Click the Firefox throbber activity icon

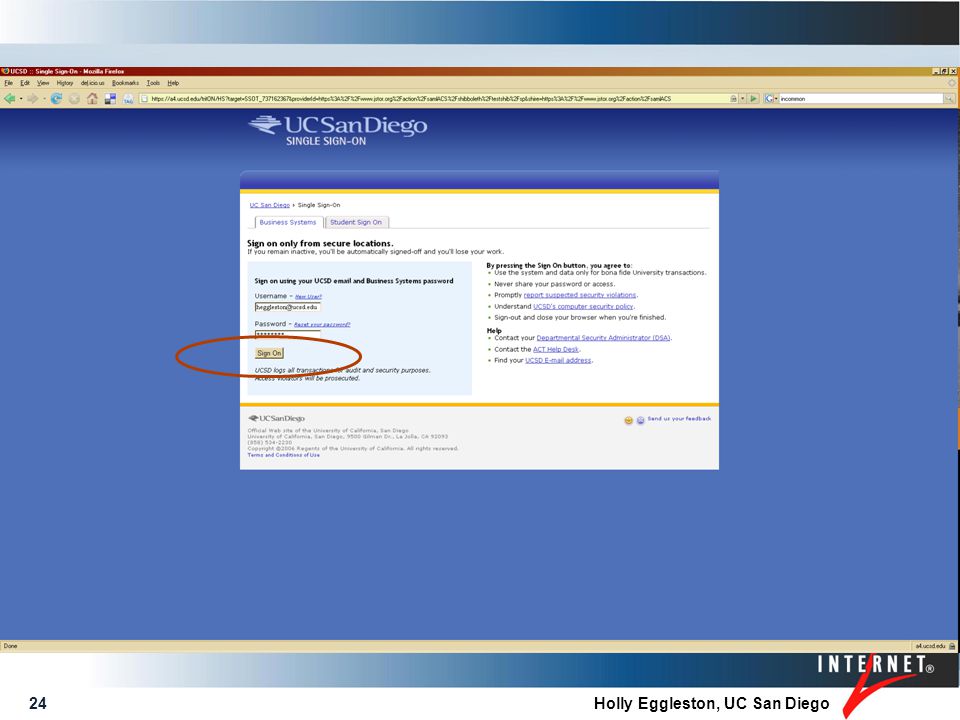pyautogui.click(x=951, y=83)
